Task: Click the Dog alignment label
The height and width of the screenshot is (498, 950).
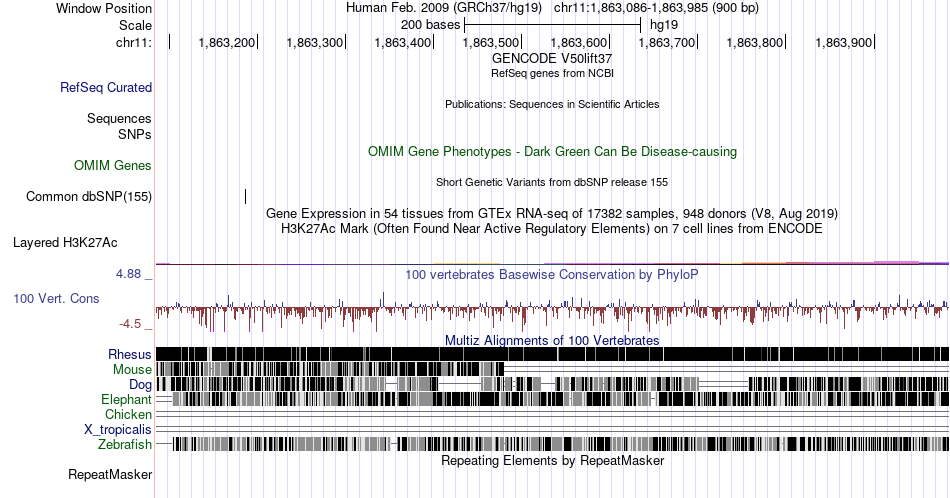Action: tap(140, 384)
